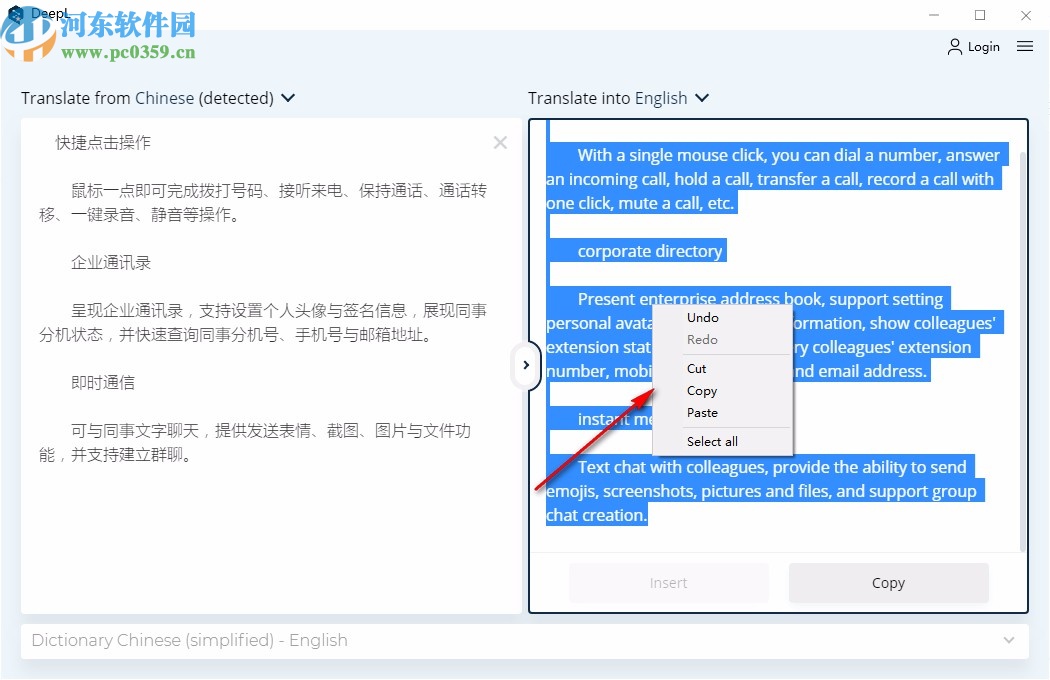
Task: Select Cut in the context menu
Action: (x=697, y=369)
